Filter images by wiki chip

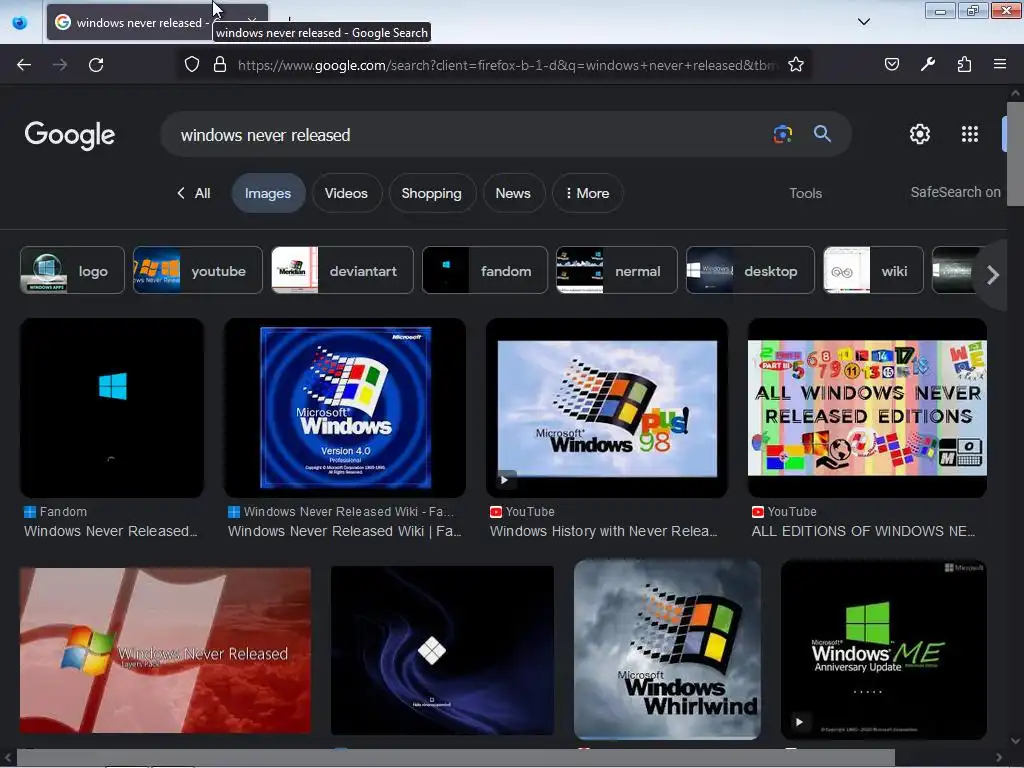[873, 270]
